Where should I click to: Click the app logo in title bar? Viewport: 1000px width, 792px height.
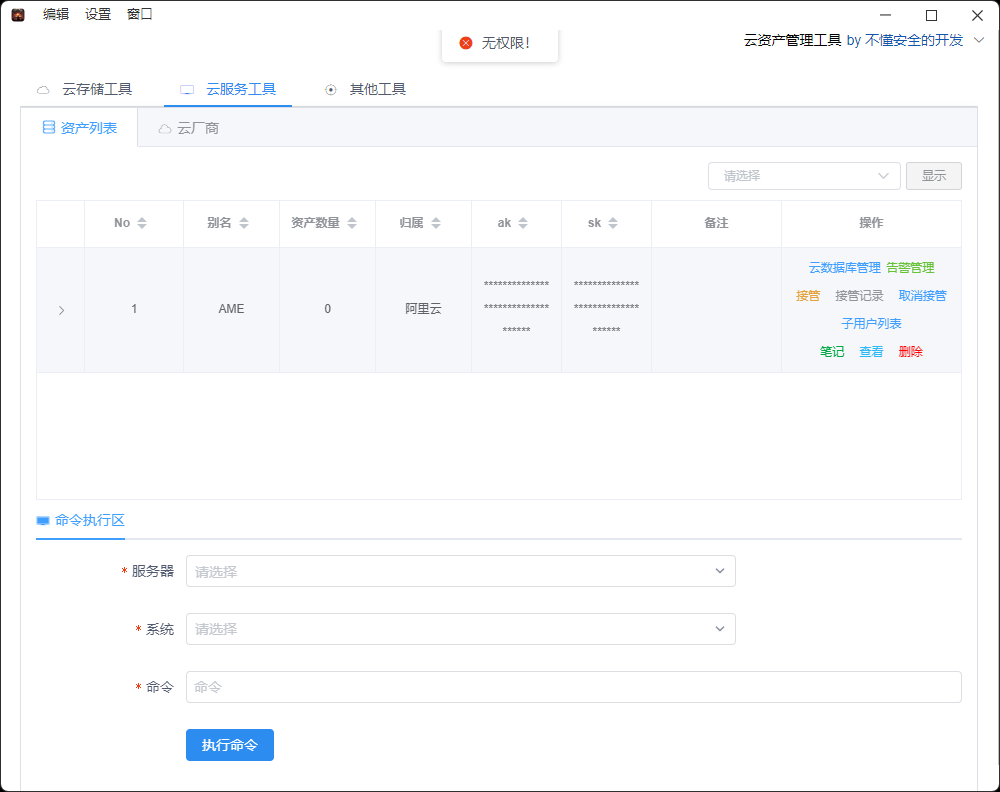point(18,15)
